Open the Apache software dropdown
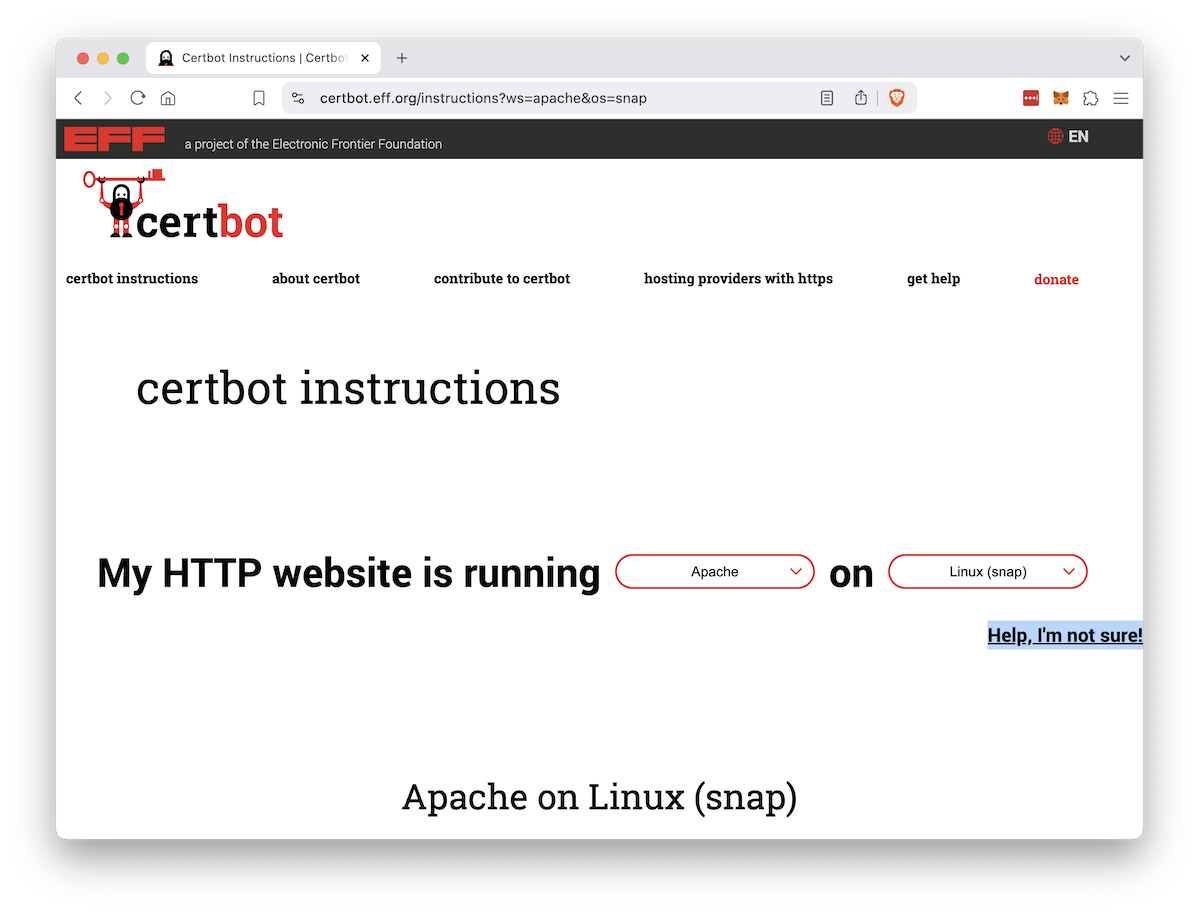 coord(714,572)
